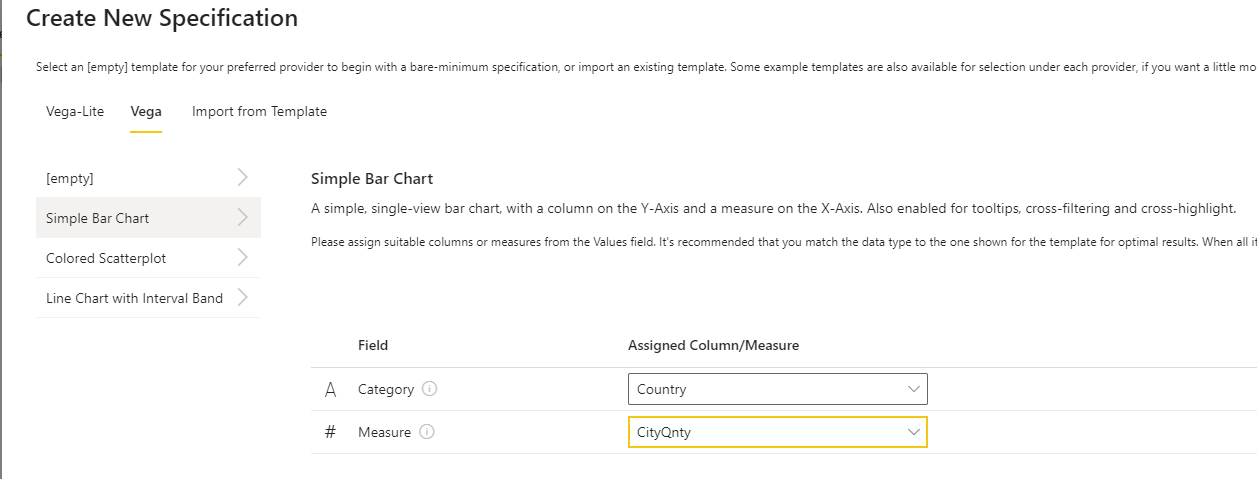
Task: Click the chevron beside Simple Bar Chart
Action: (x=242, y=218)
